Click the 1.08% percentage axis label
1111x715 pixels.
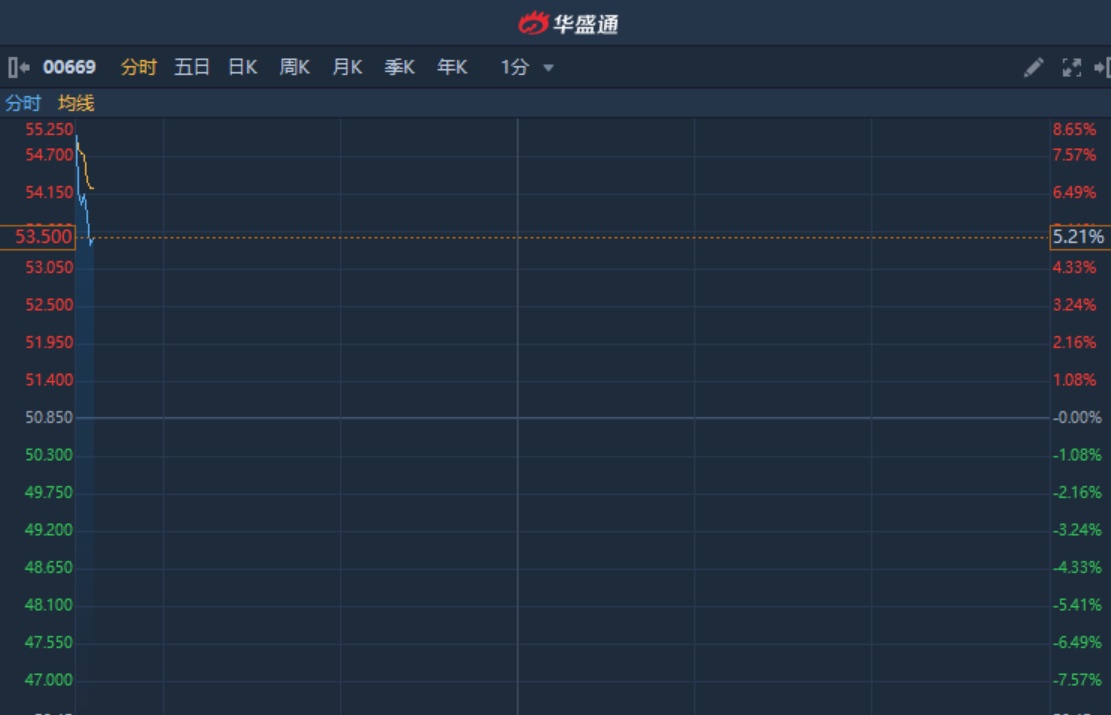[1074, 381]
